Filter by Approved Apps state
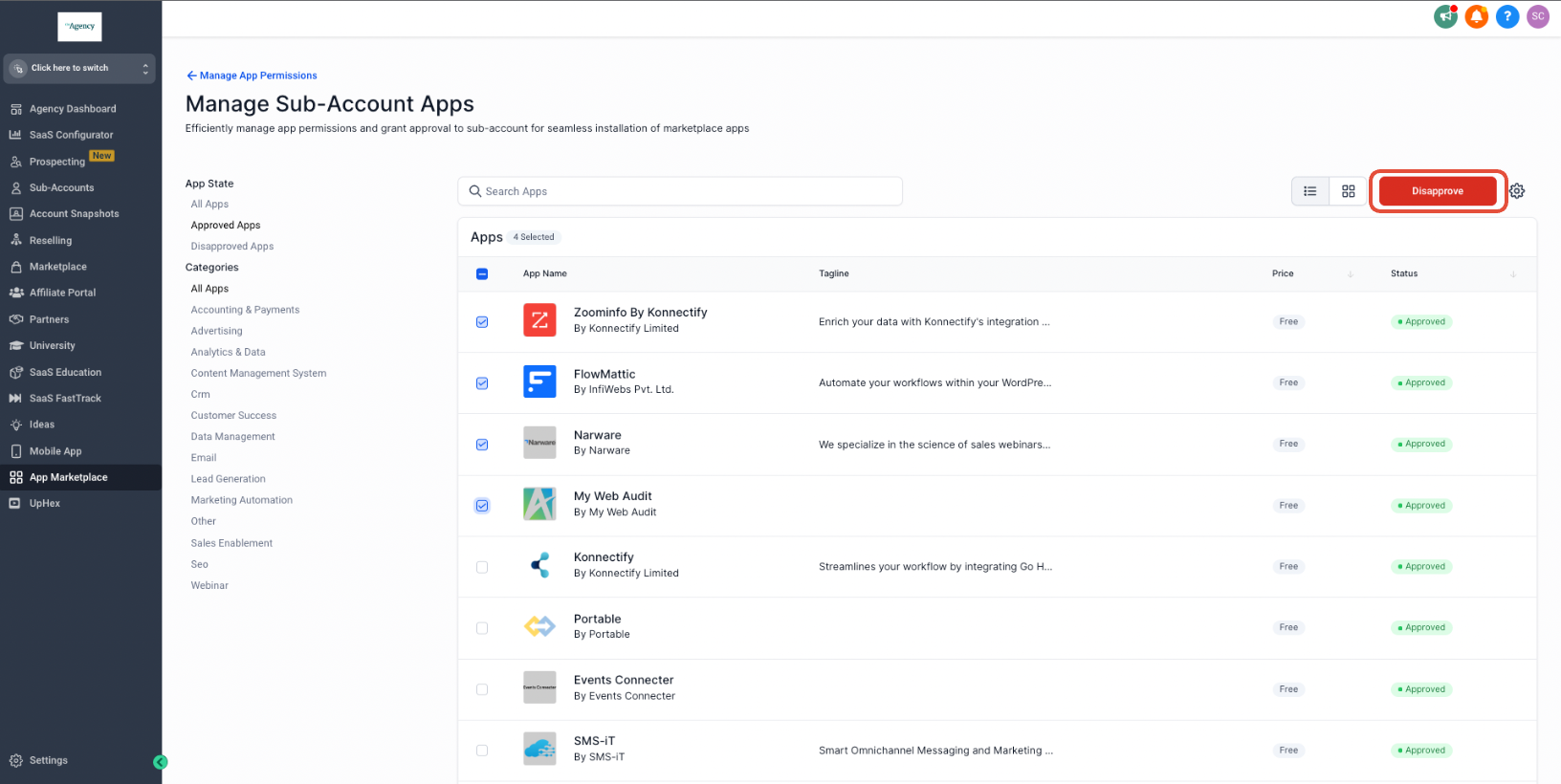This screenshot has width=1561, height=784. pyautogui.click(x=226, y=226)
